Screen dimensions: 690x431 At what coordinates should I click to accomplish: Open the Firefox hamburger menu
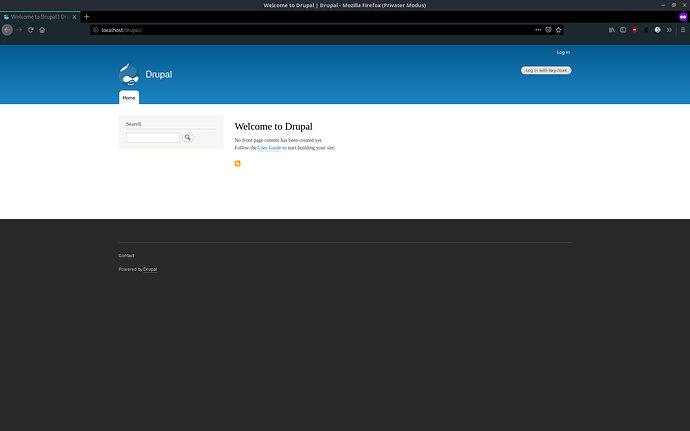[x=683, y=30]
